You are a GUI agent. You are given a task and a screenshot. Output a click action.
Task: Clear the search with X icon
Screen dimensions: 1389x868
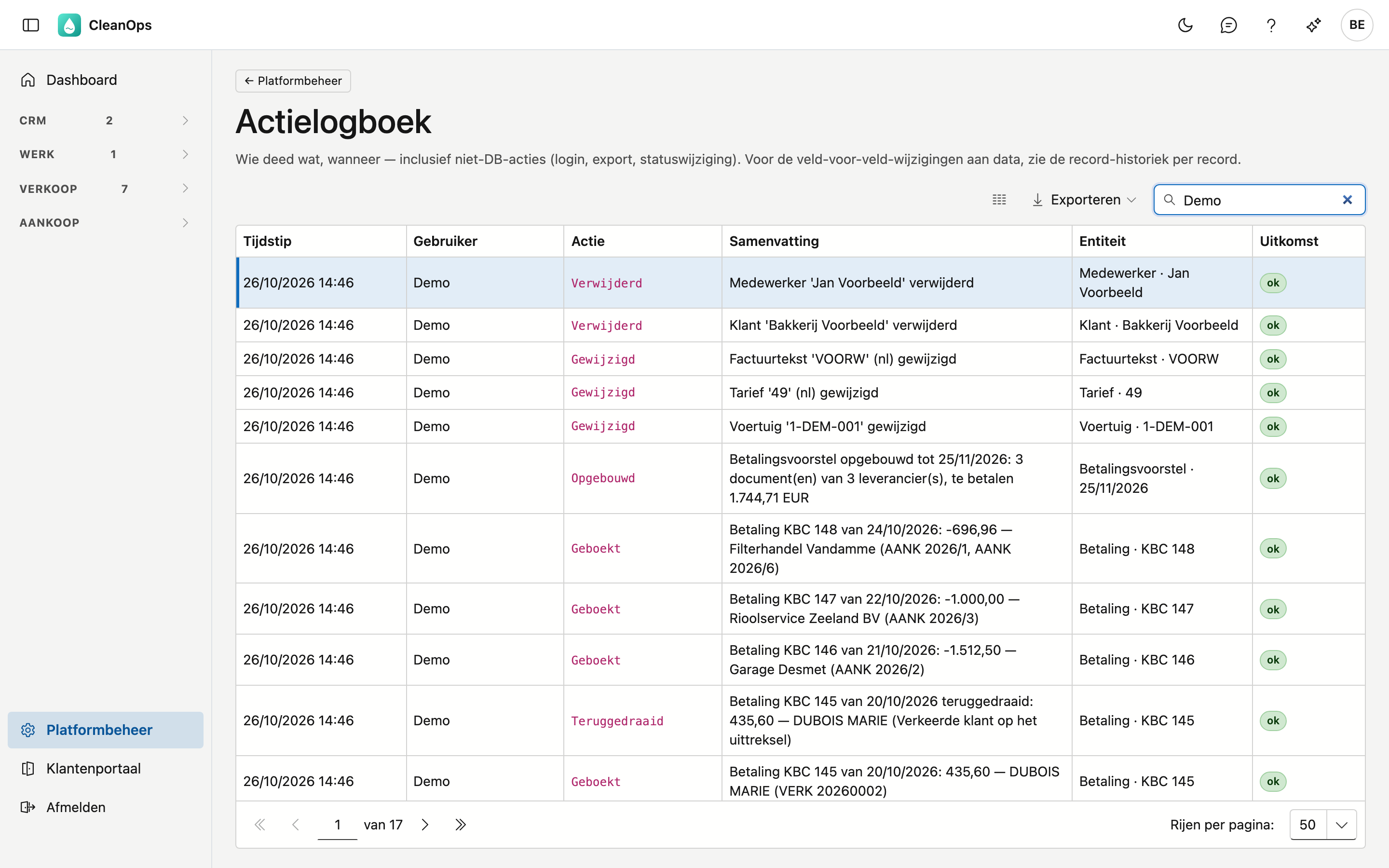(x=1347, y=200)
